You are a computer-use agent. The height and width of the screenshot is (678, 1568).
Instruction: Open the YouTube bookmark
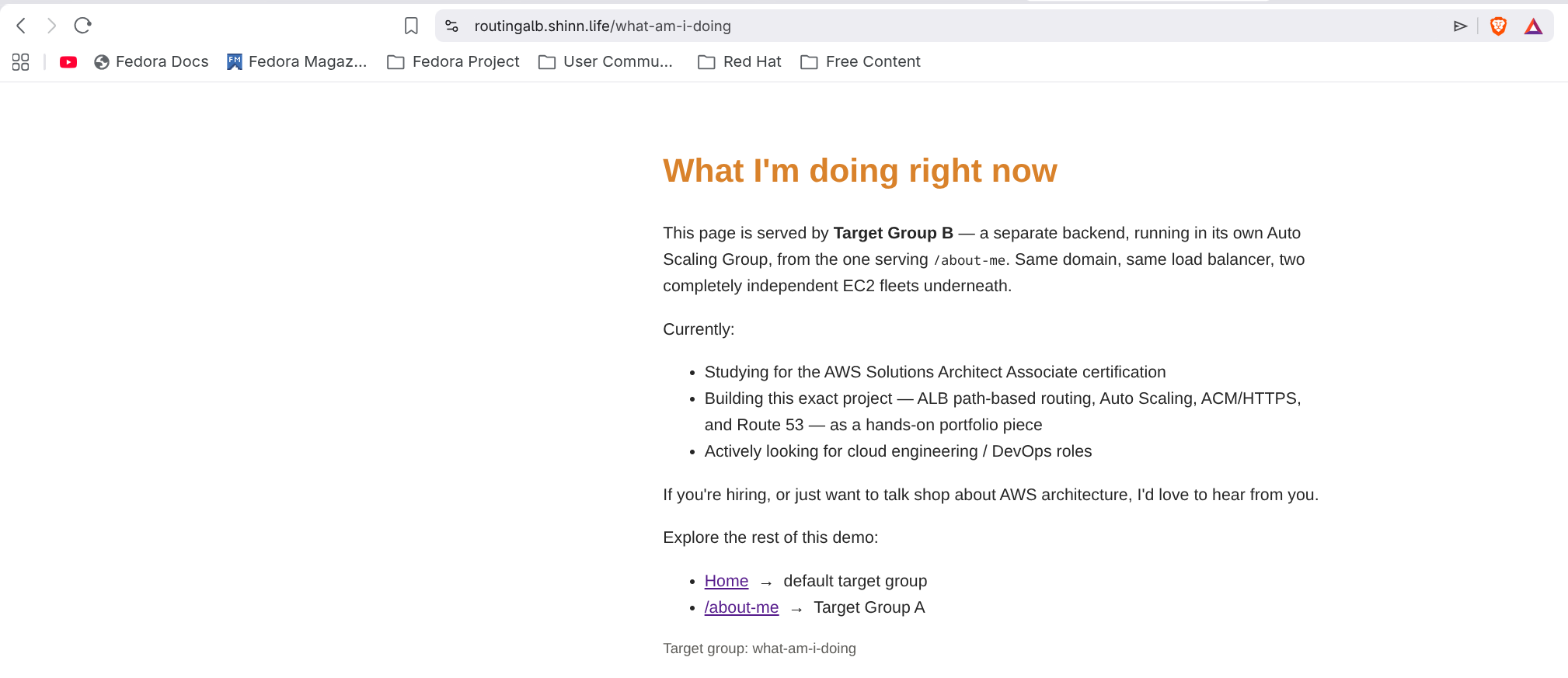(x=68, y=62)
